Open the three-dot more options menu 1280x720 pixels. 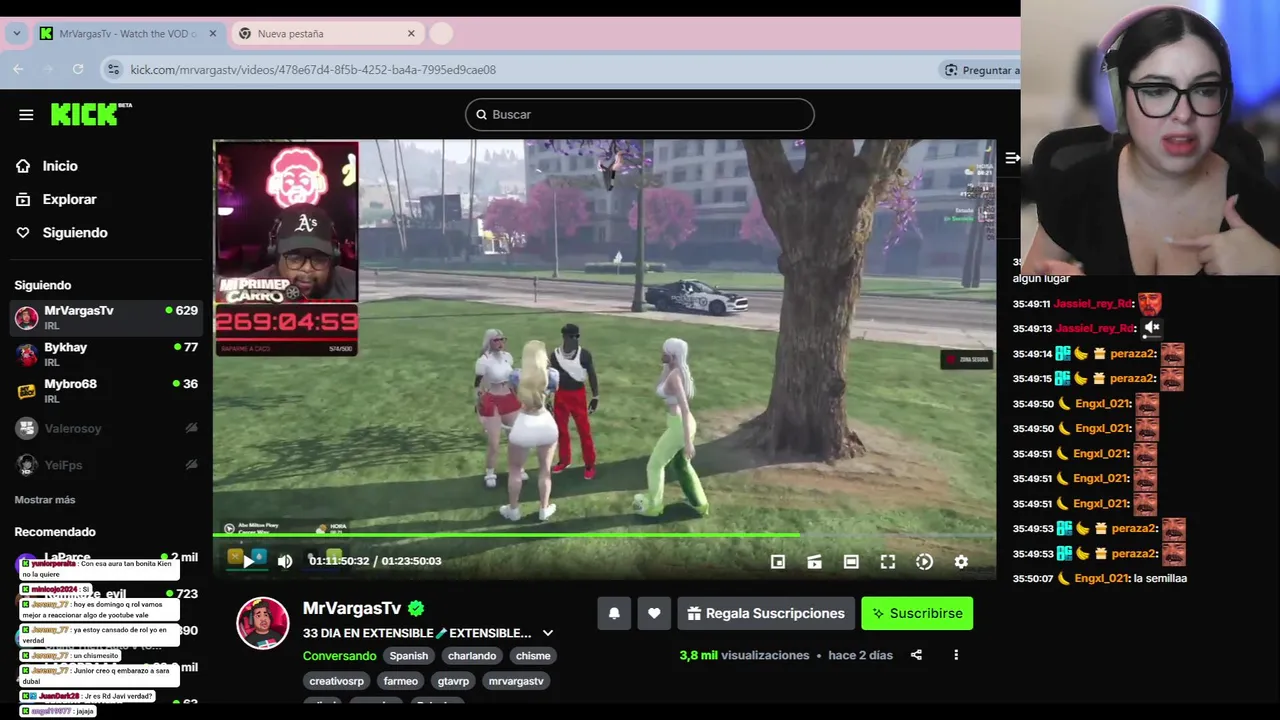pyautogui.click(x=956, y=655)
